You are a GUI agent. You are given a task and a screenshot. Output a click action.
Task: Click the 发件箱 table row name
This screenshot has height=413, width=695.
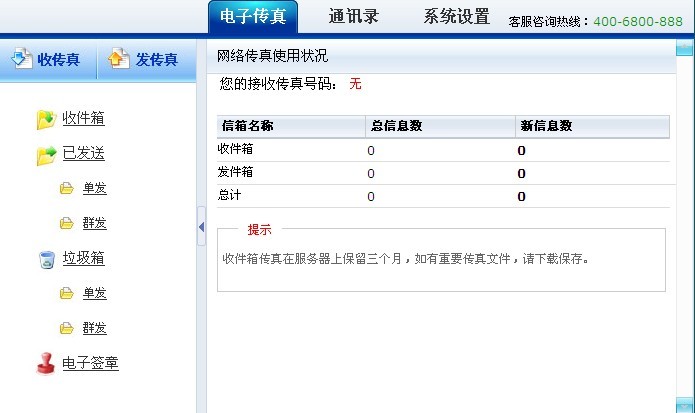coord(235,172)
